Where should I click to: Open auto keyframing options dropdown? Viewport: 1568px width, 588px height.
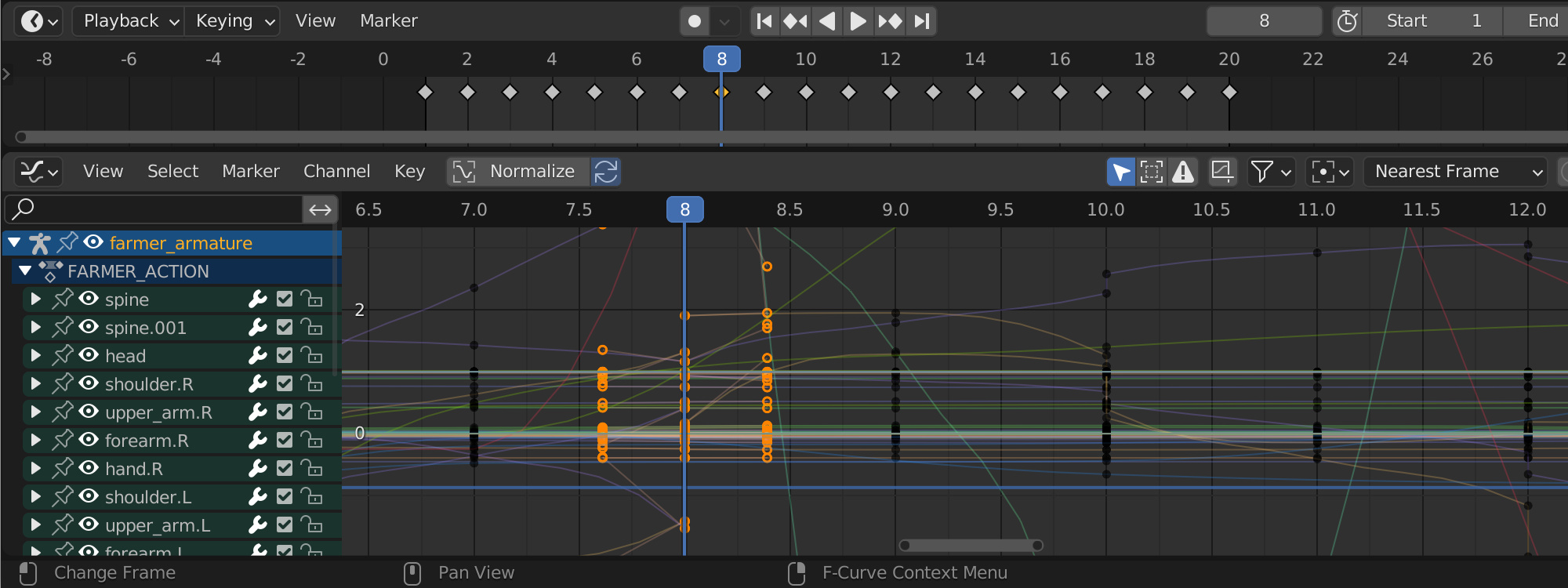point(724,21)
